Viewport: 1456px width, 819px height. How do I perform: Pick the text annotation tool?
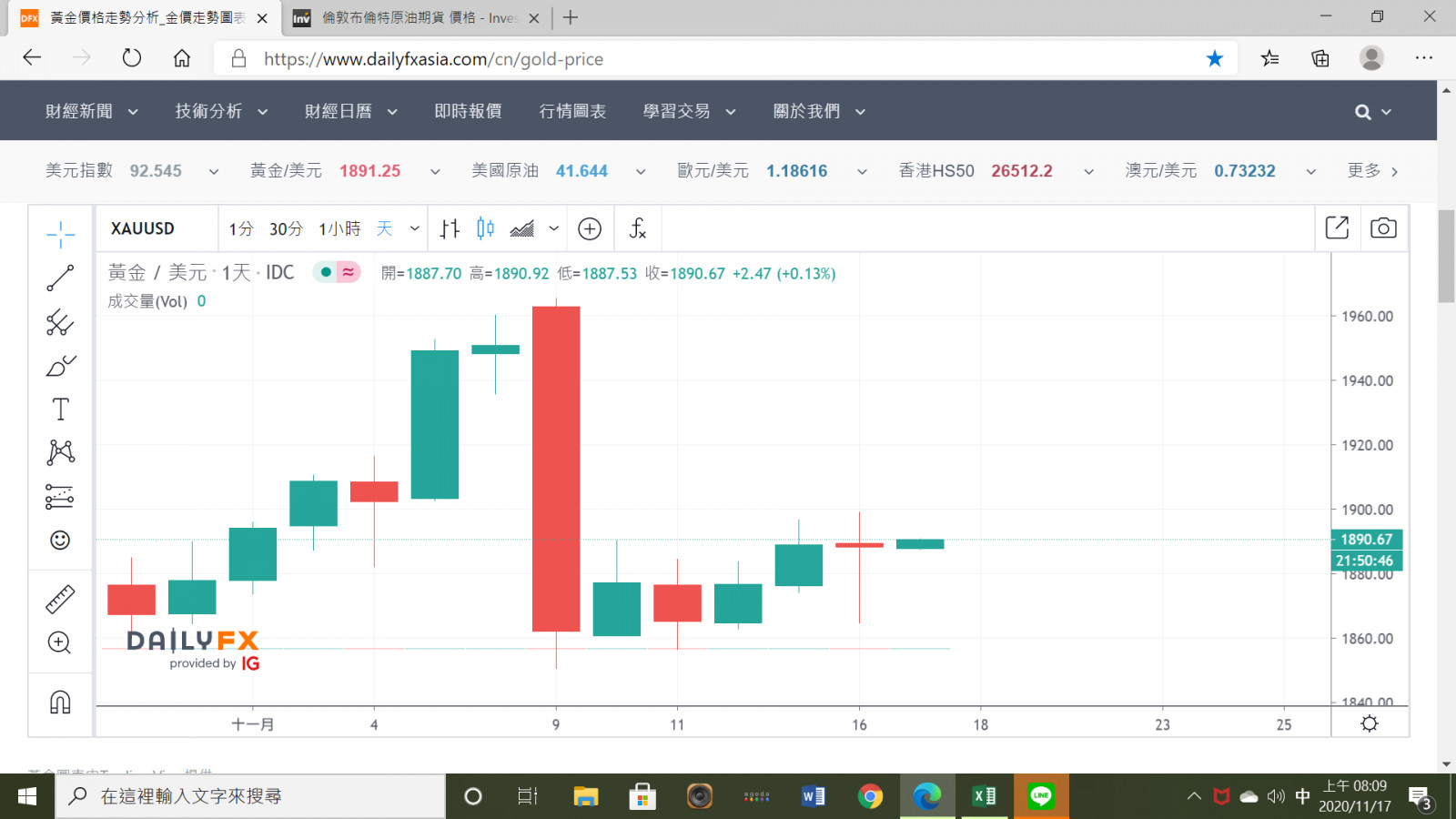[x=60, y=409]
